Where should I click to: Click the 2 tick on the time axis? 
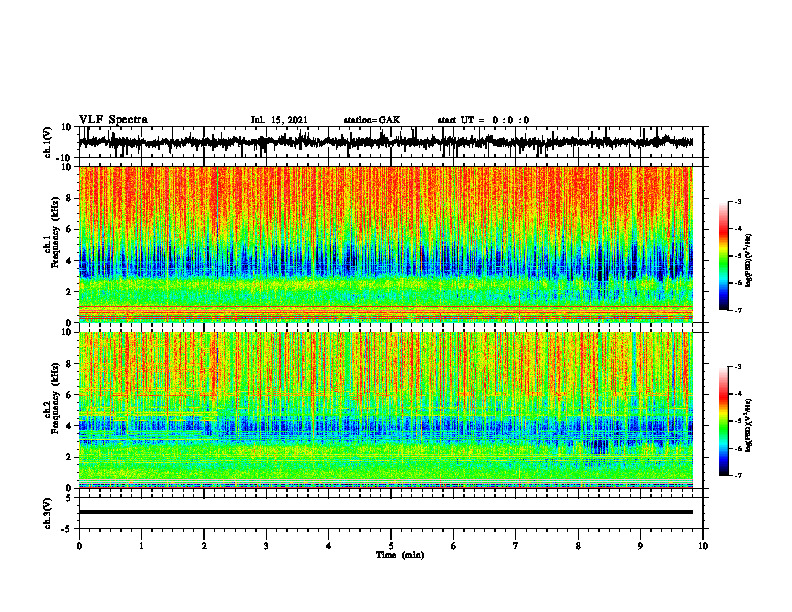pos(204,546)
